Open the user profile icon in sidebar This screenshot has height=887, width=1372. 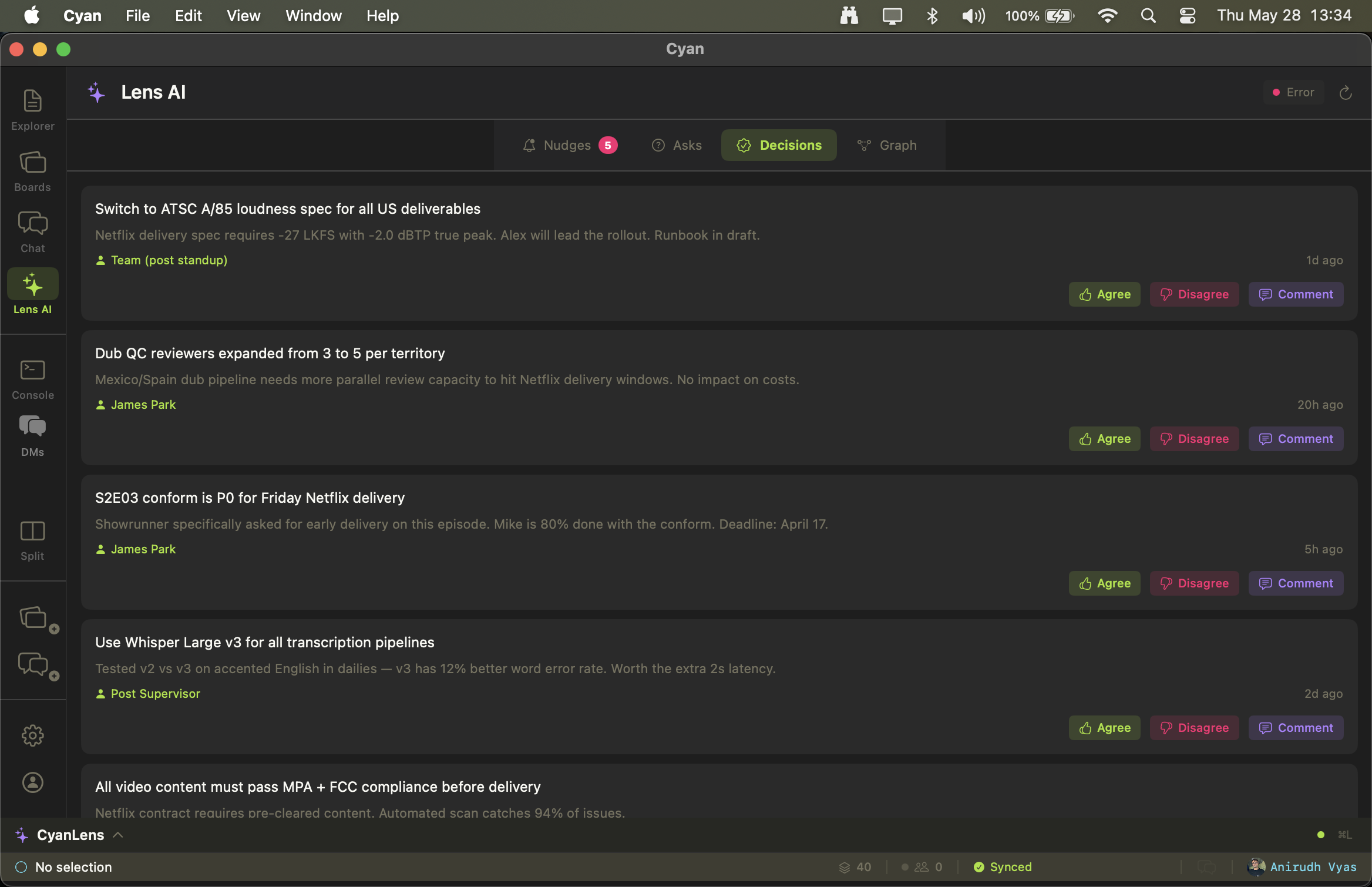pos(33,782)
